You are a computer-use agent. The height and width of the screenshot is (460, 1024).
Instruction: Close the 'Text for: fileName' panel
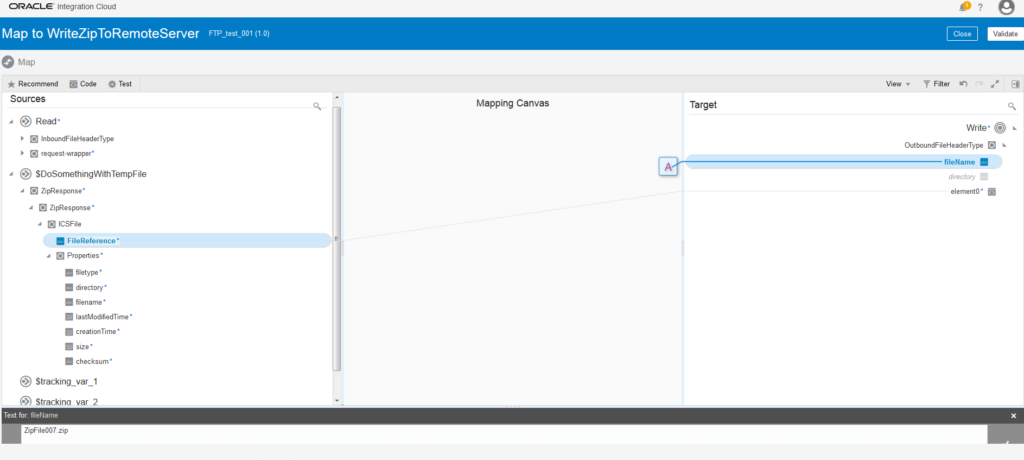tap(1014, 416)
